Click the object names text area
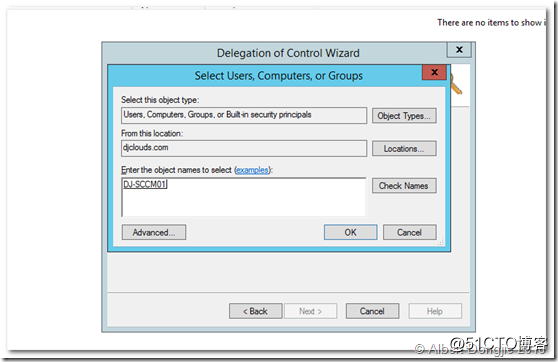Viewport: 558px width, 362px height. 244,197
